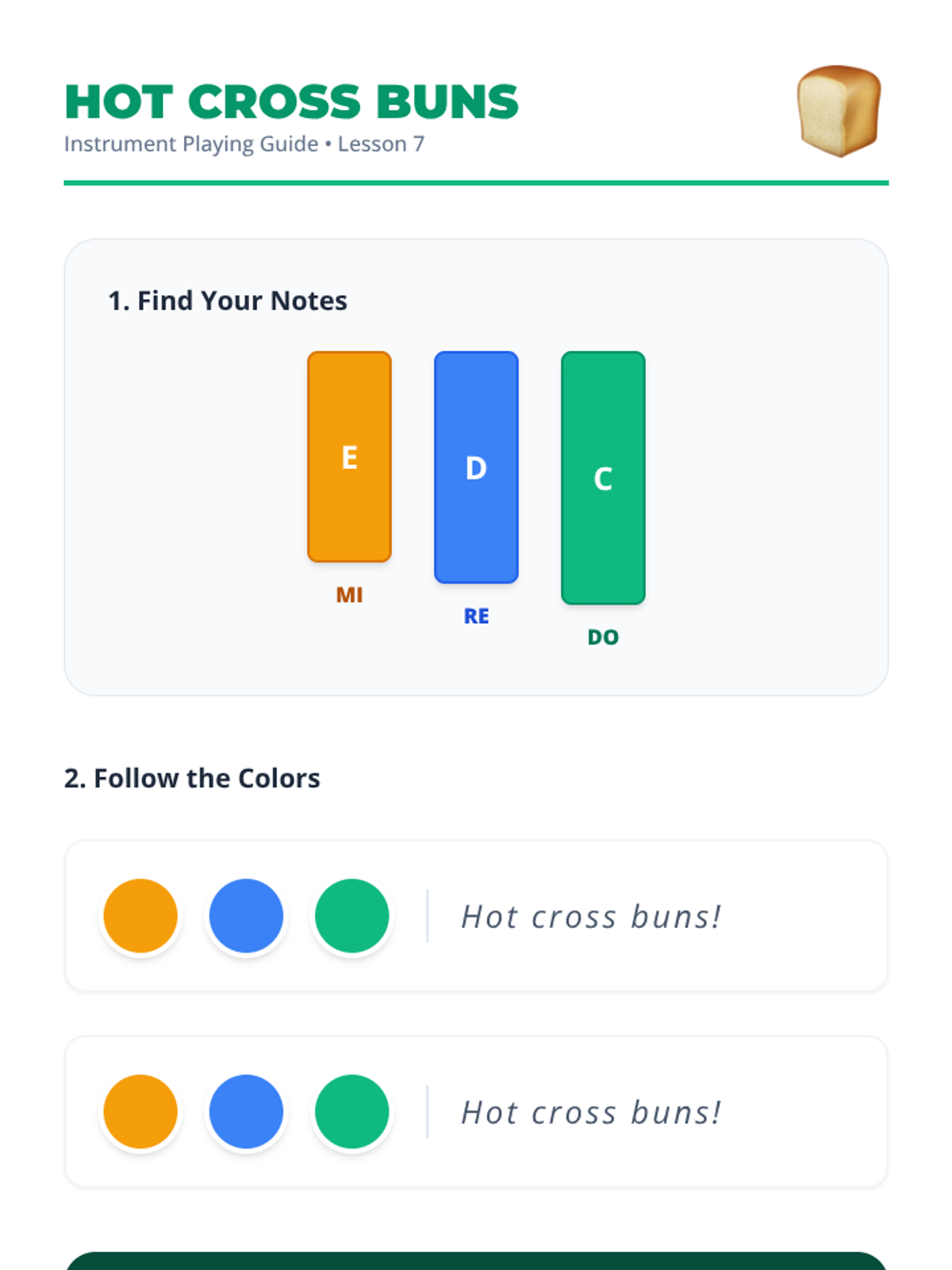Tap orange circle in first row
952x1270 pixels.
(140, 916)
